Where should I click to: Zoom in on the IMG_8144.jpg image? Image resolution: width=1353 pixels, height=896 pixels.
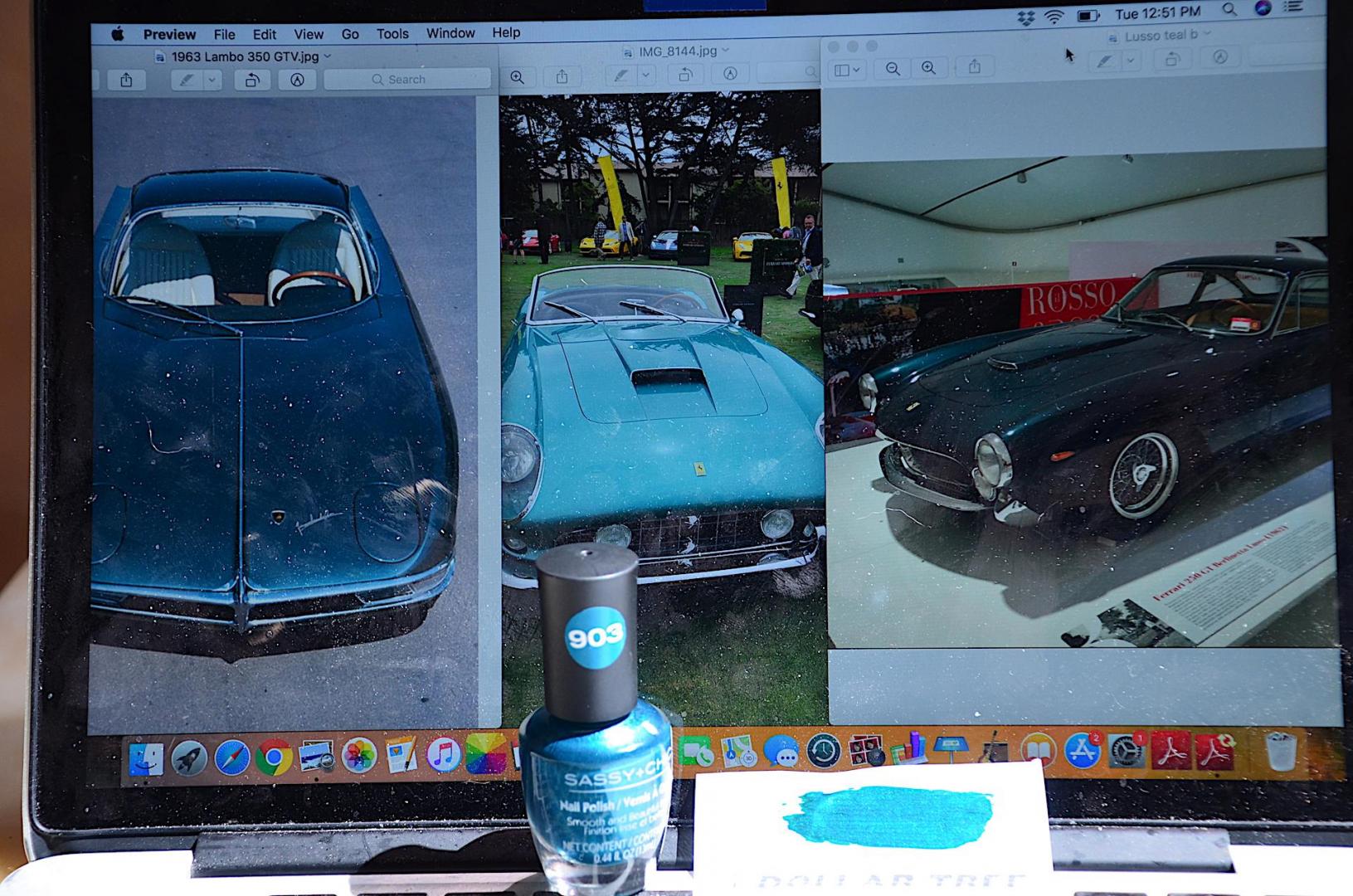click(x=517, y=77)
